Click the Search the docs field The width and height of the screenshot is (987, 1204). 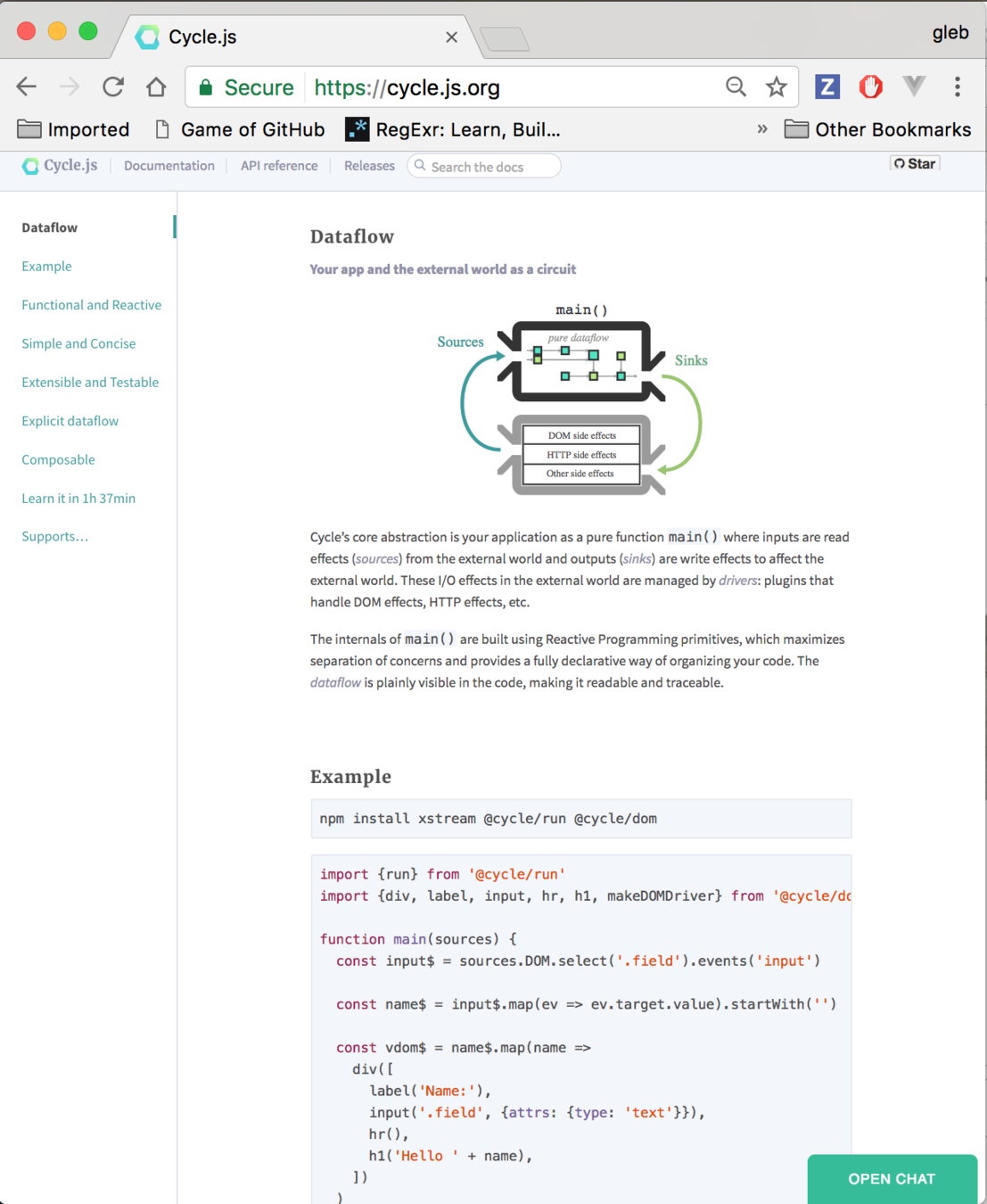484,166
